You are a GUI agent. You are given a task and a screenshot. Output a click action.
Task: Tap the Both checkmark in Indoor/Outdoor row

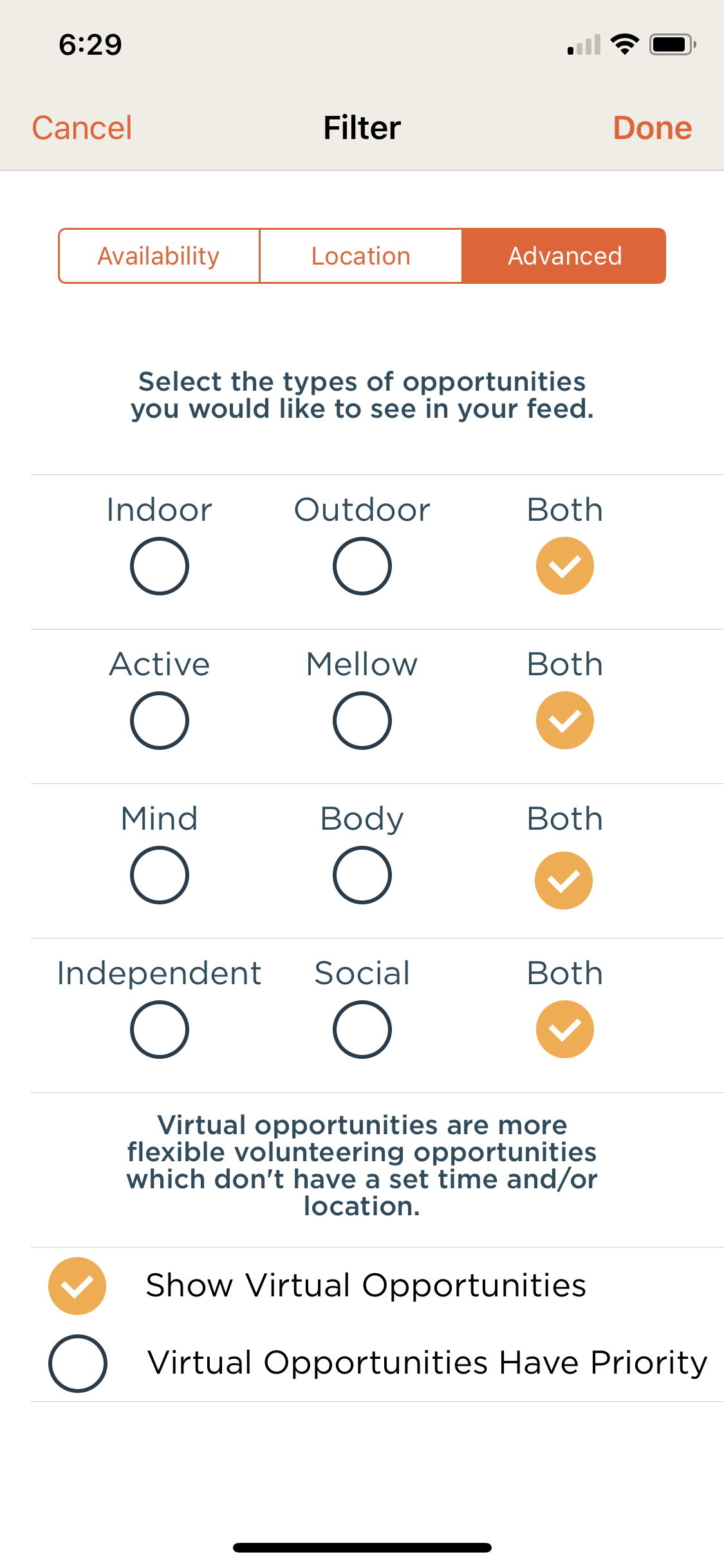(564, 566)
